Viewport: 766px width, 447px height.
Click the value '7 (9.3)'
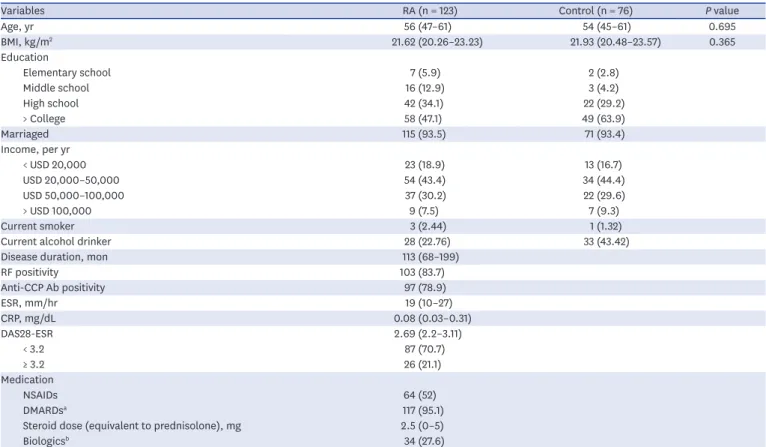(604, 211)
